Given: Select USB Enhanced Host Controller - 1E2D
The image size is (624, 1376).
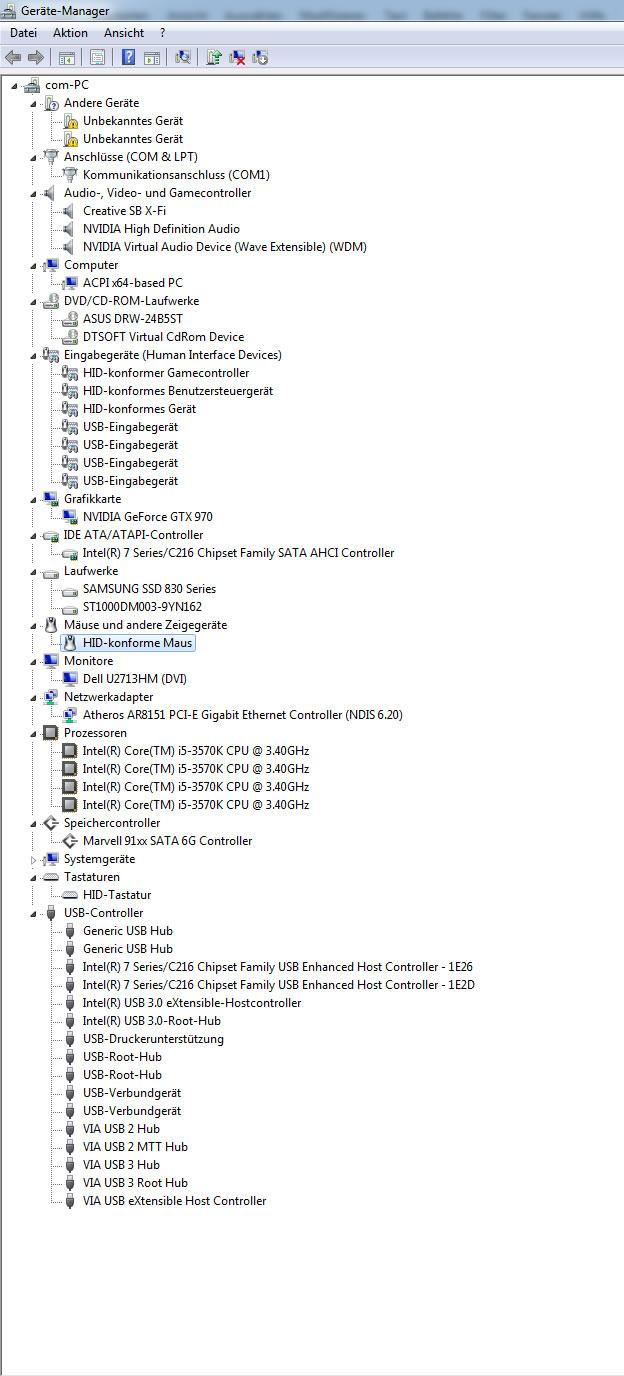Looking at the screenshot, I should (278, 985).
